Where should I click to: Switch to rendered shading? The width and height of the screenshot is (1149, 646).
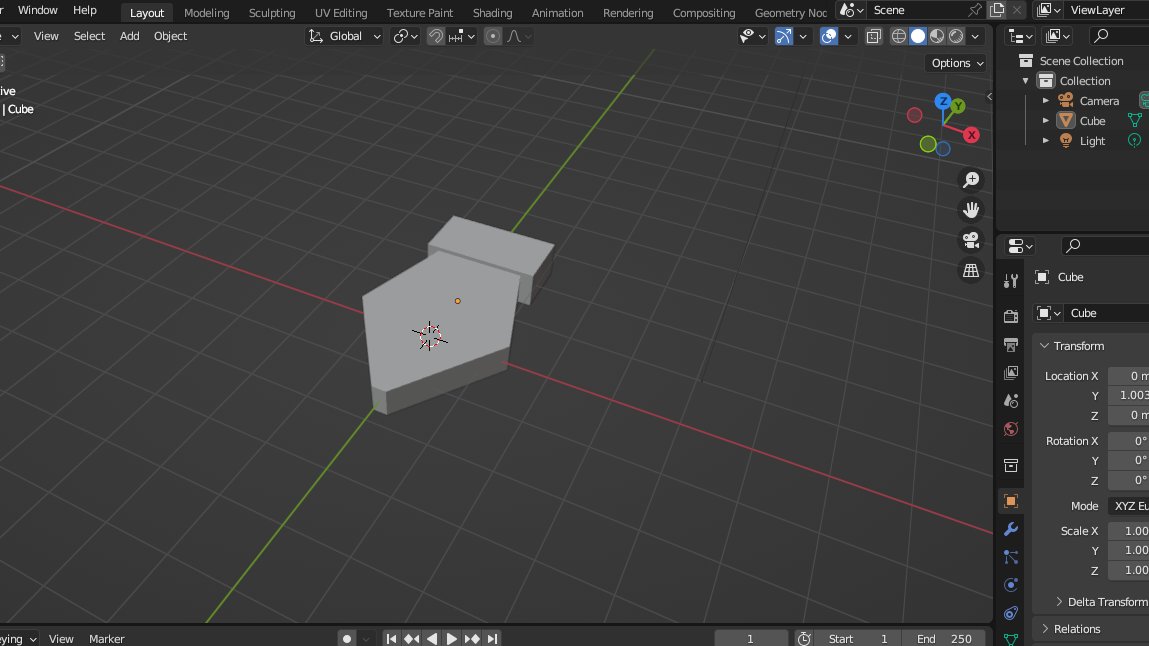pyautogui.click(x=956, y=36)
